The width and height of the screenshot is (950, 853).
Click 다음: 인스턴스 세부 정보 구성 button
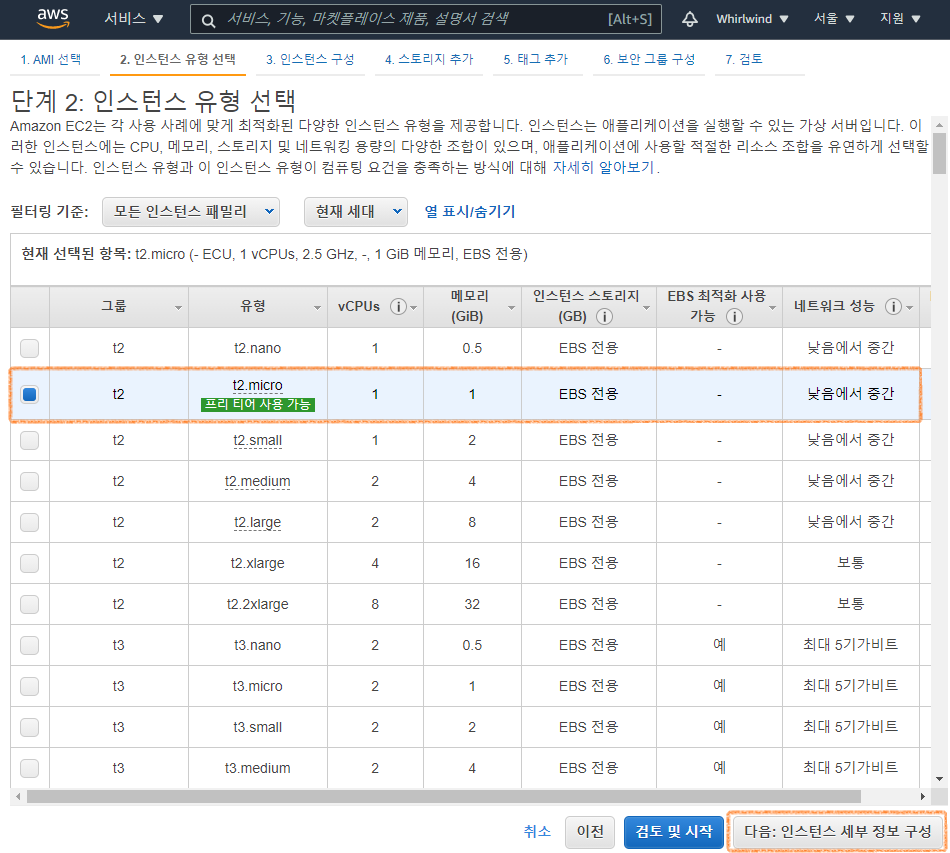click(838, 832)
